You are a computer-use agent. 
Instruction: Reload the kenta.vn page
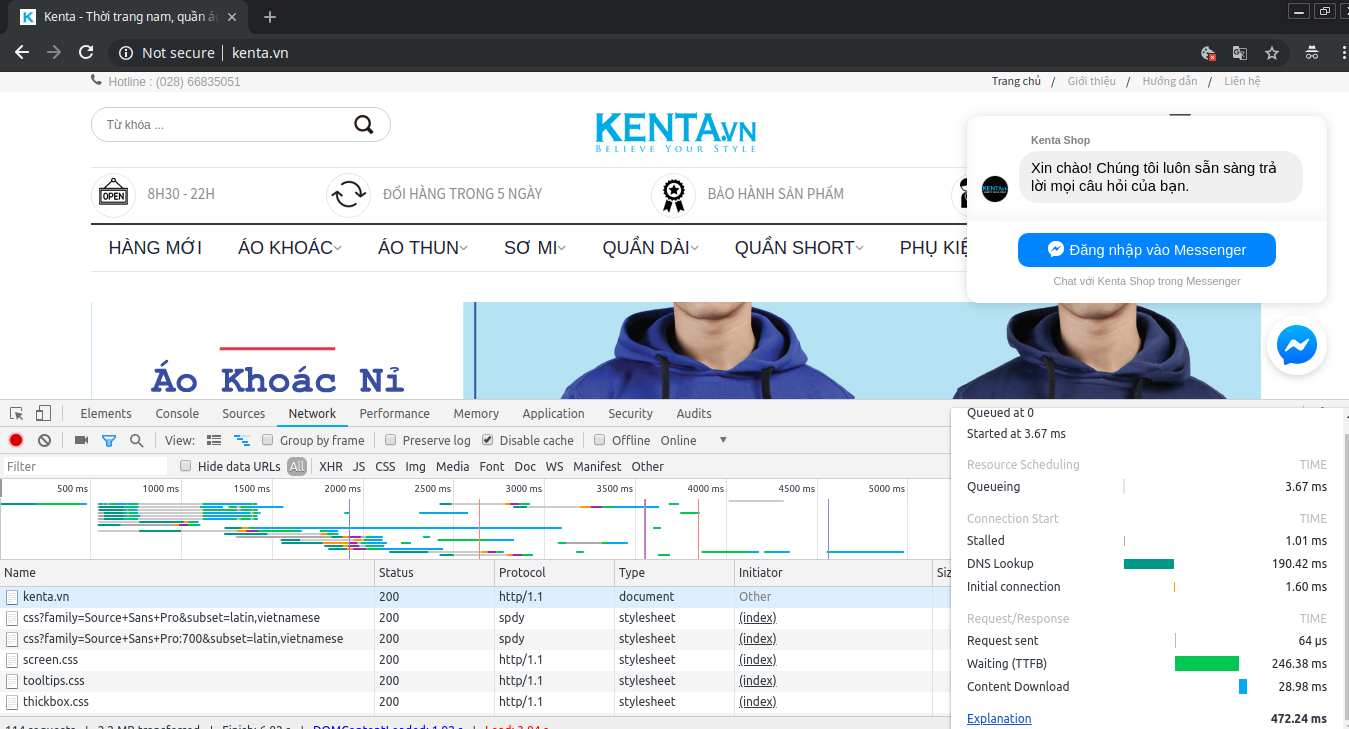(87, 53)
